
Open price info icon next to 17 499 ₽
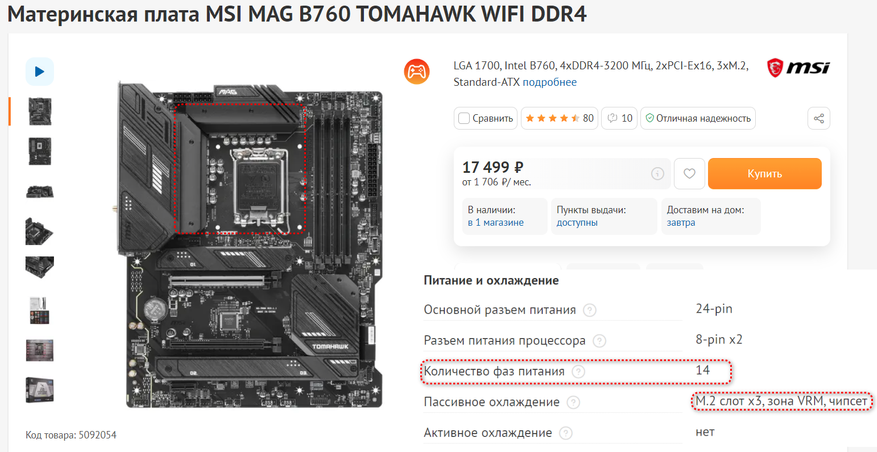point(658,174)
